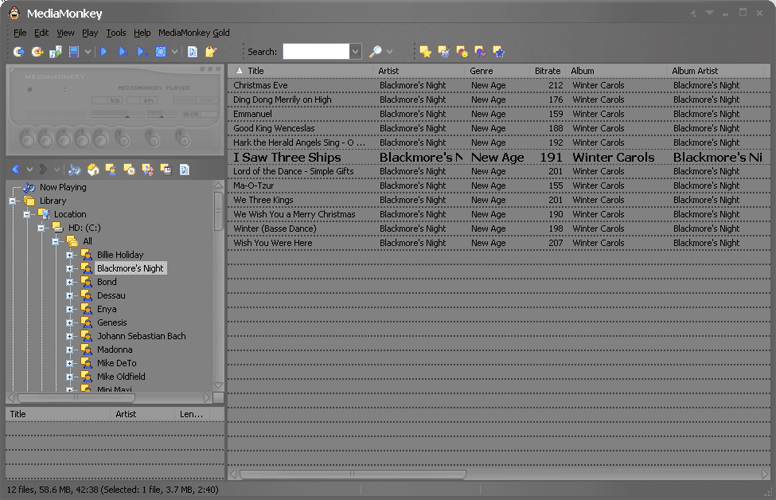Select Madonna in the artist tree
Viewport: 776px width, 500px height.
(114, 350)
